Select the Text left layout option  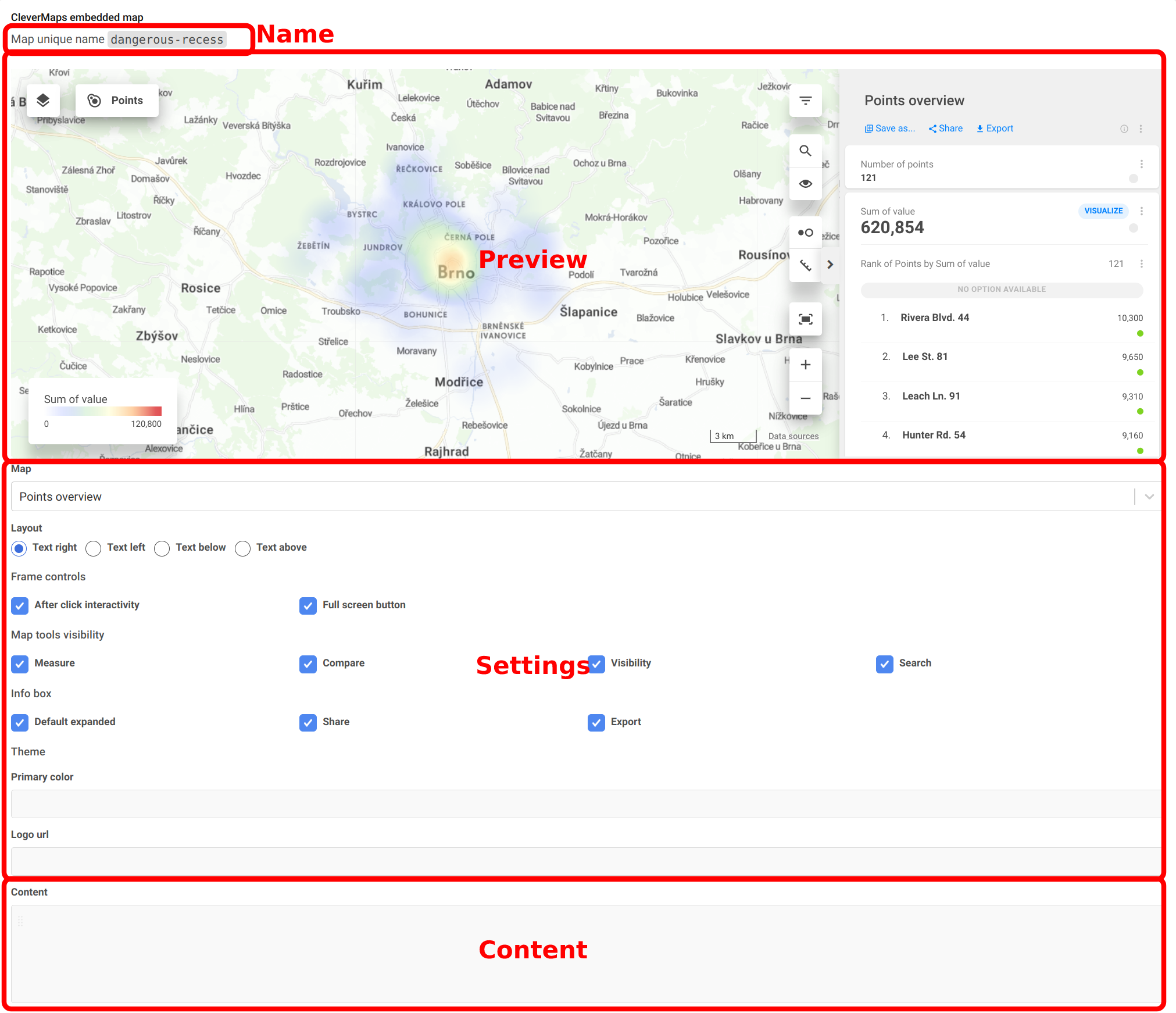[94, 548]
